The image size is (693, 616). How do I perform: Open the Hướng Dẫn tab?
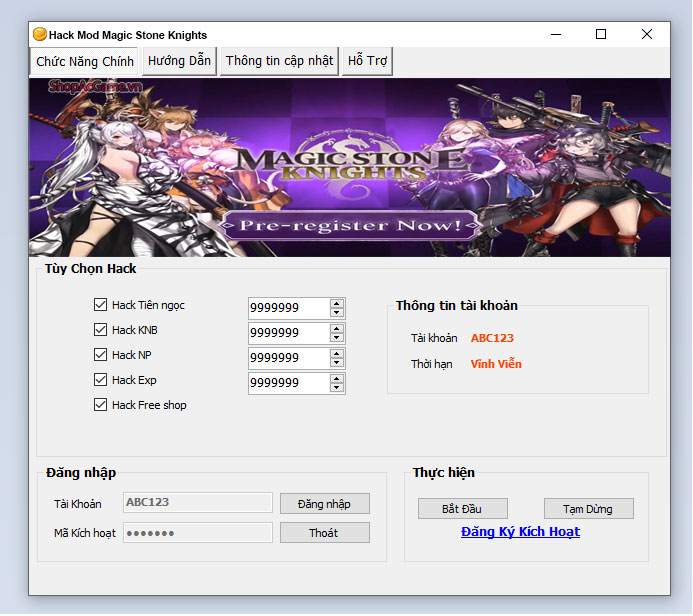(179, 61)
